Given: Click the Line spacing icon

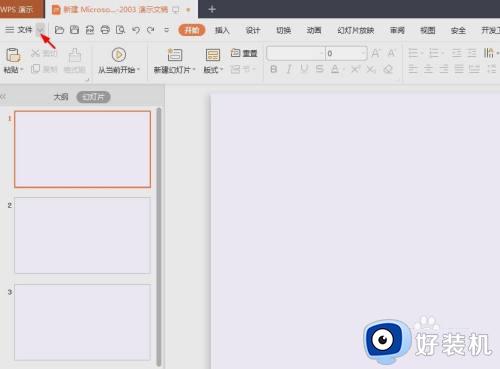Looking at the screenshot, I should pos(491,69).
